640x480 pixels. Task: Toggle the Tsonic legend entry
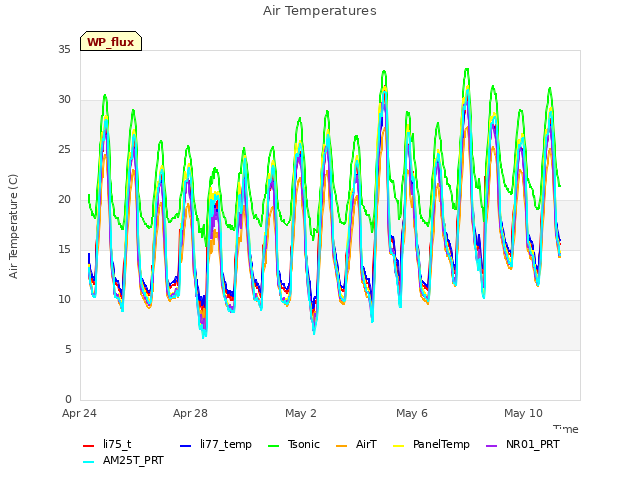(294, 444)
